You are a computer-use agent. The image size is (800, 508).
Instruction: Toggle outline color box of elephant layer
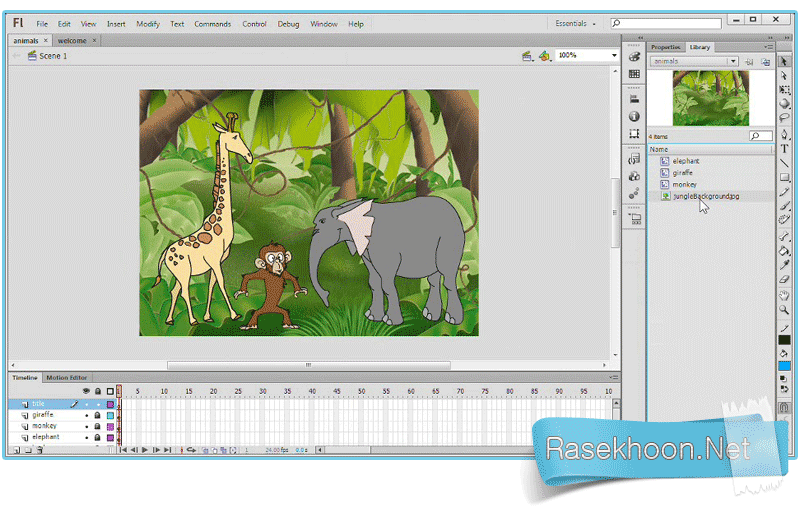point(110,438)
